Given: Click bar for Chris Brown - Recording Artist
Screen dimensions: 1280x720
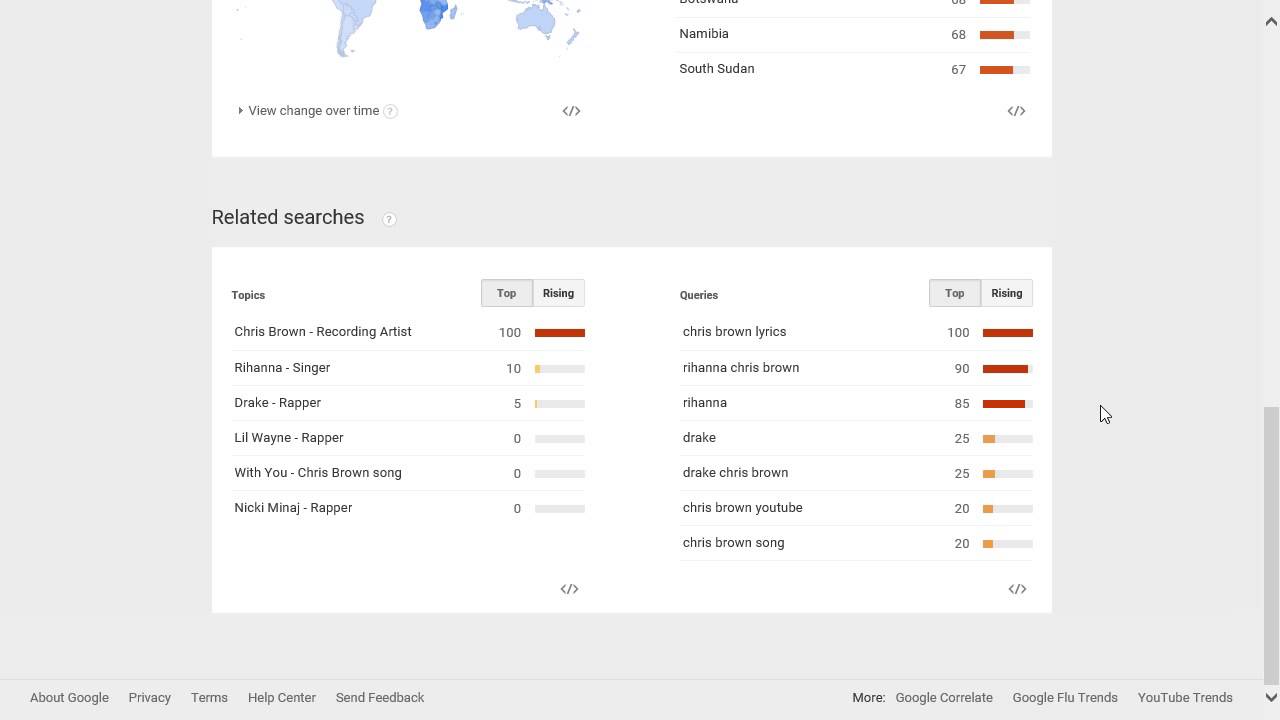Looking at the screenshot, I should click(x=560, y=333).
